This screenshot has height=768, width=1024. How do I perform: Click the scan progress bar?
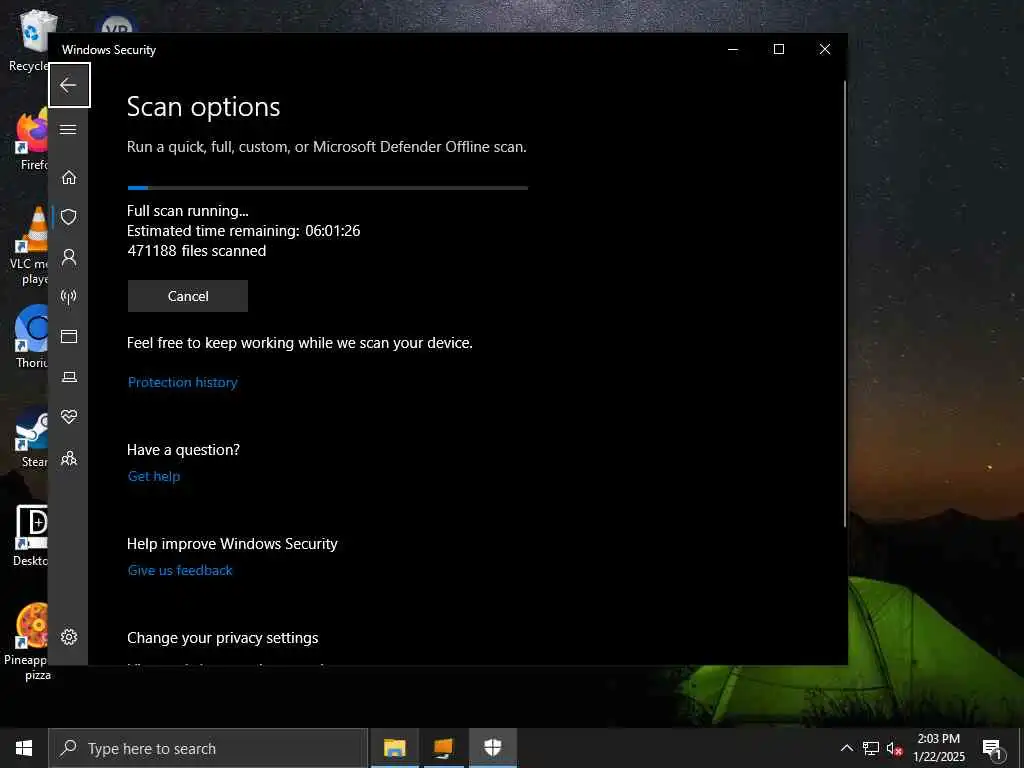click(327, 188)
